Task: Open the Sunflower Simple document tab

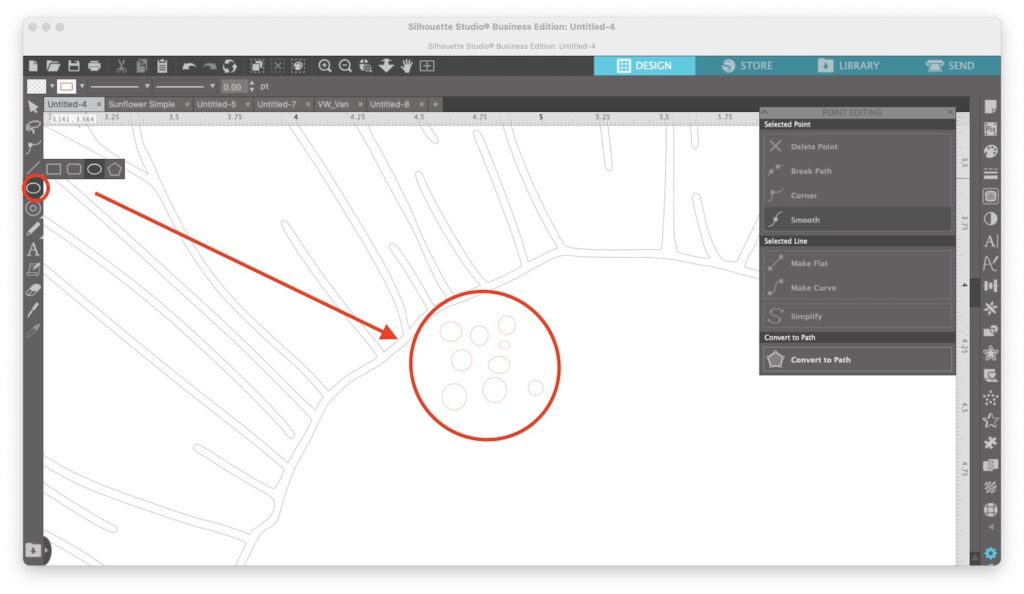Action: tap(142, 104)
